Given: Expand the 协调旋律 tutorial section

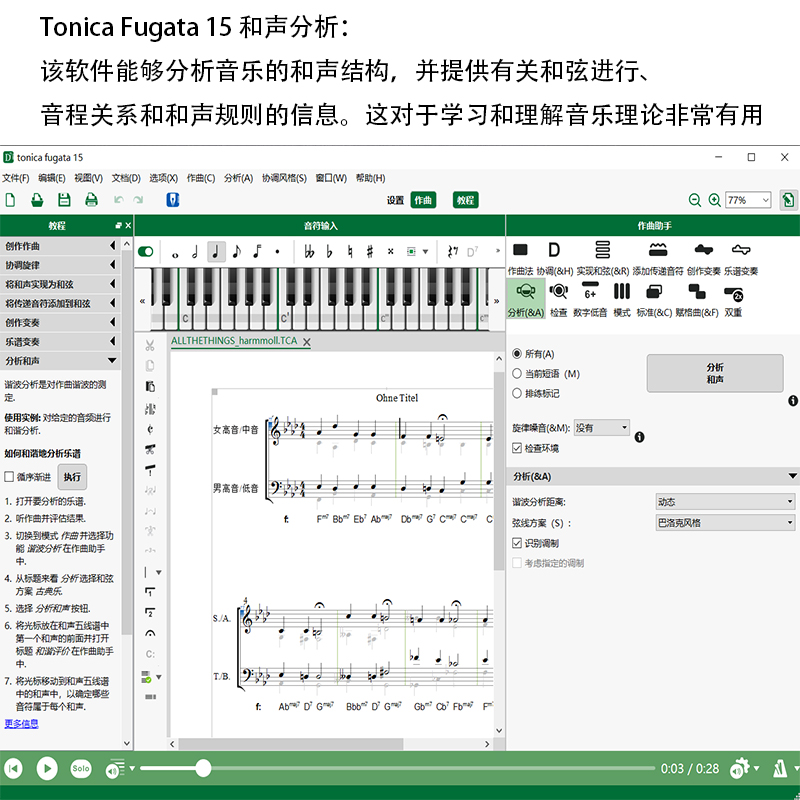Looking at the screenshot, I should pos(60,265).
